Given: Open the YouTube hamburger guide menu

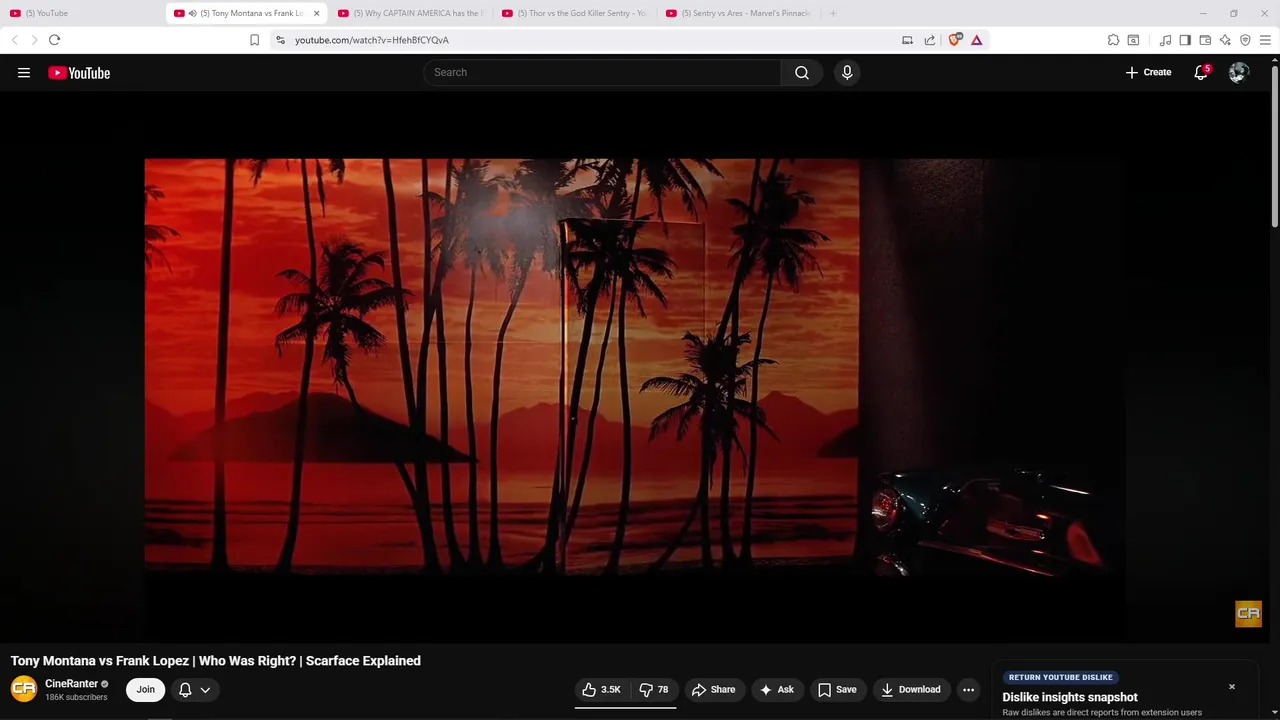Looking at the screenshot, I should coord(24,72).
